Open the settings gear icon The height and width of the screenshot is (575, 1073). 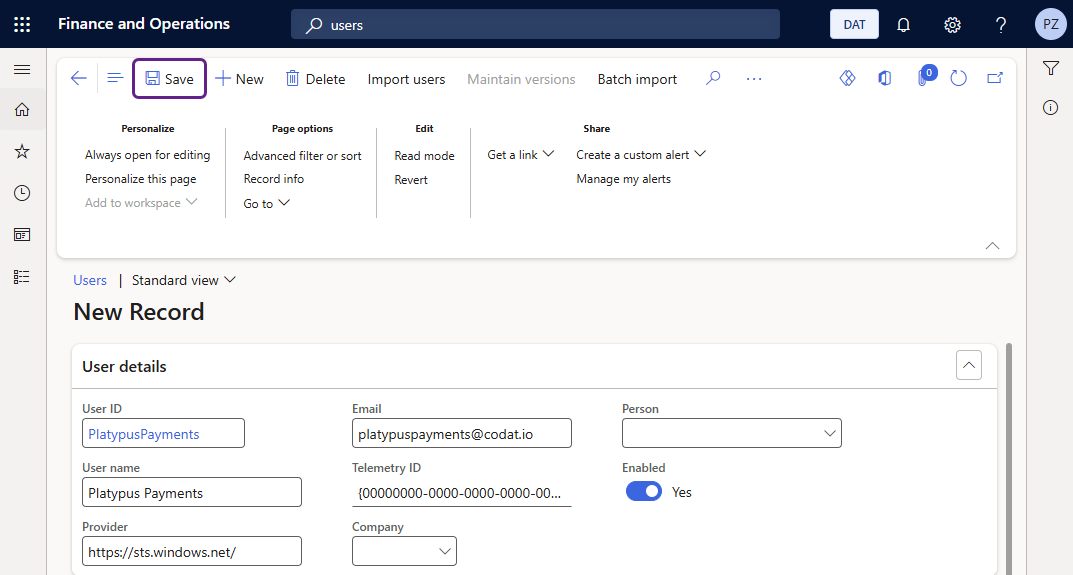952,24
